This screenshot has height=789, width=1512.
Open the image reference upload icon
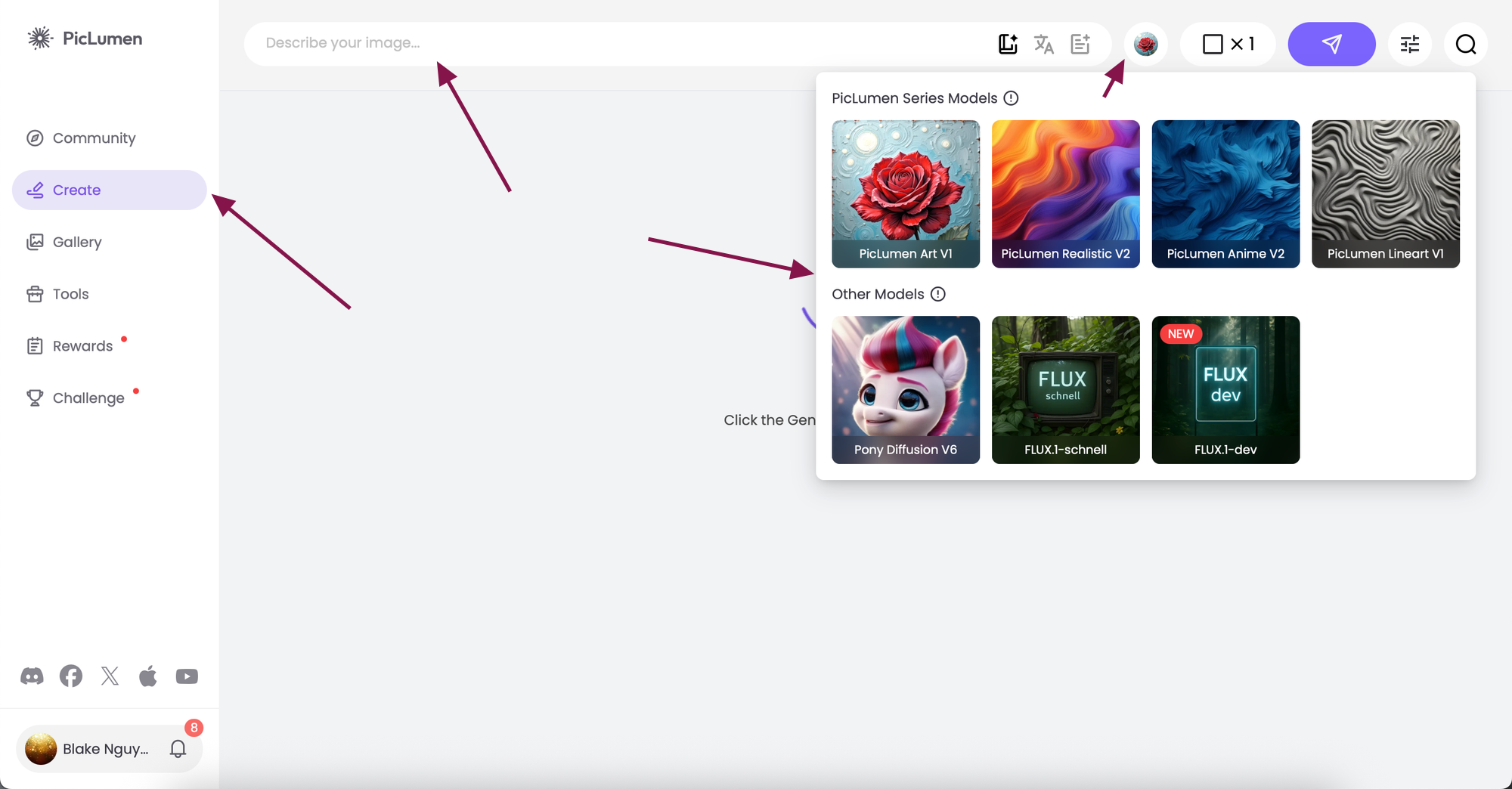pyautogui.click(x=1008, y=44)
